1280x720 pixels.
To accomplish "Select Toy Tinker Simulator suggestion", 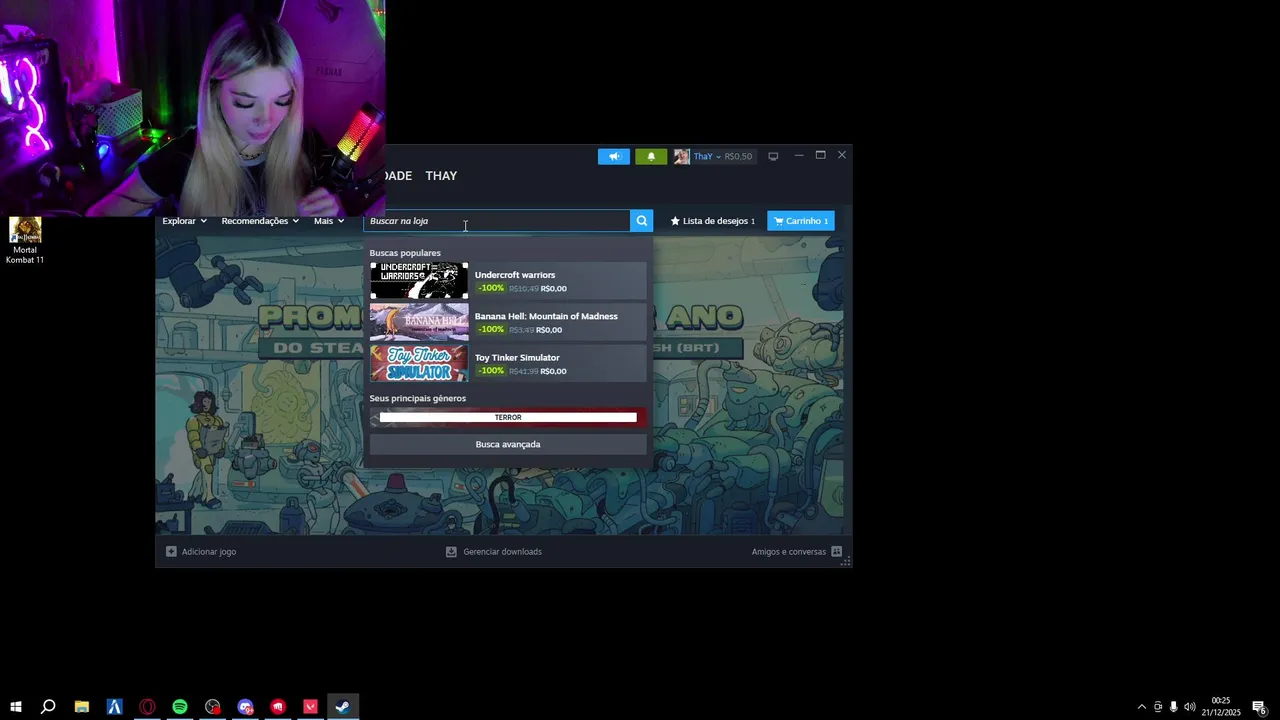I will pos(508,363).
